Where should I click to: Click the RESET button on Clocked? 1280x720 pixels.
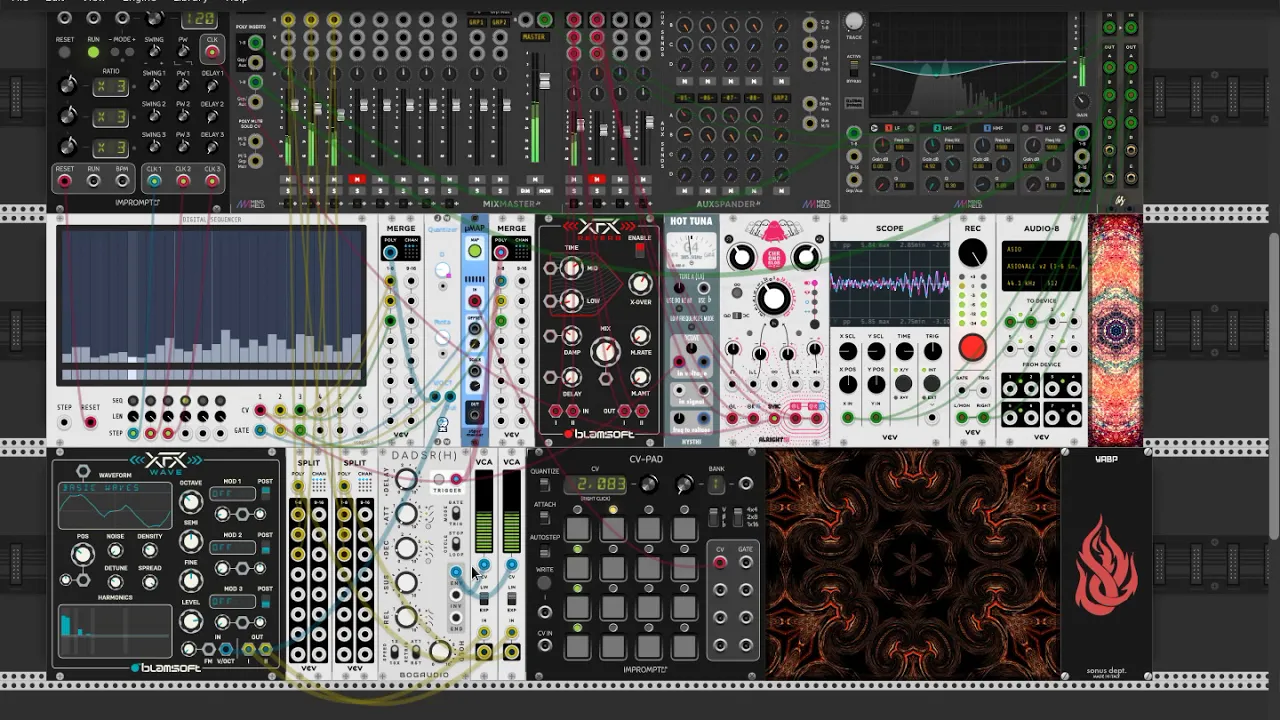[65, 52]
